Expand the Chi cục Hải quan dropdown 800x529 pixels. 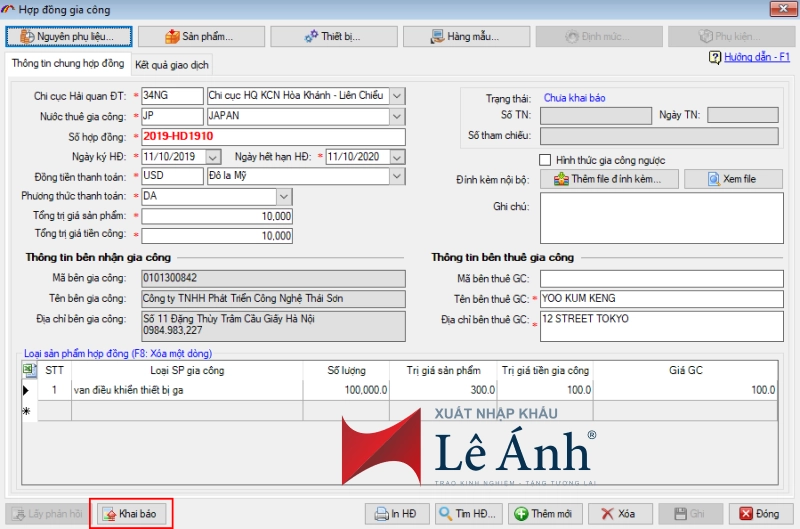coord(397,96)
